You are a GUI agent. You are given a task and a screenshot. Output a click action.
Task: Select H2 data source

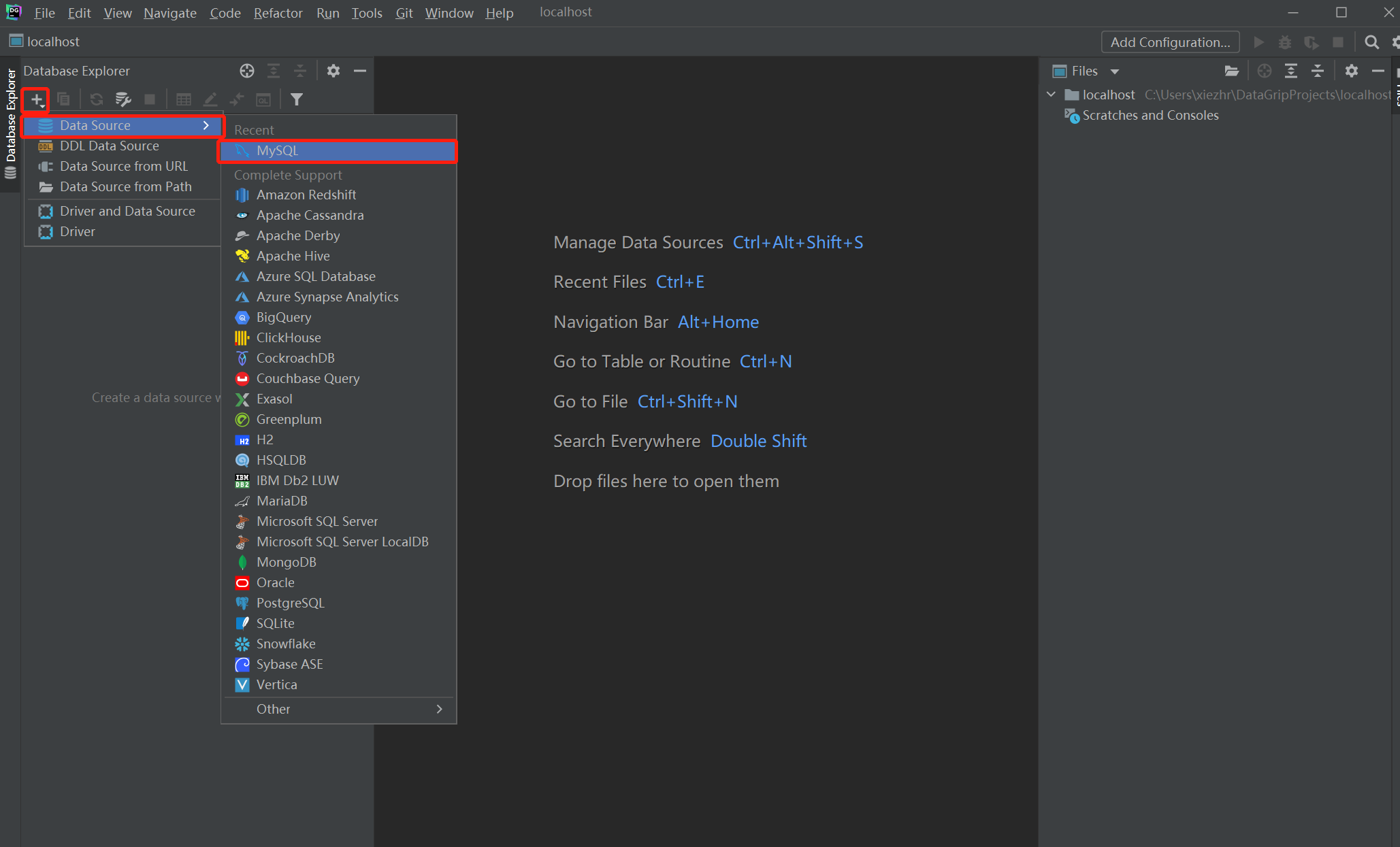pyautogui.click(x=338, y=439)
